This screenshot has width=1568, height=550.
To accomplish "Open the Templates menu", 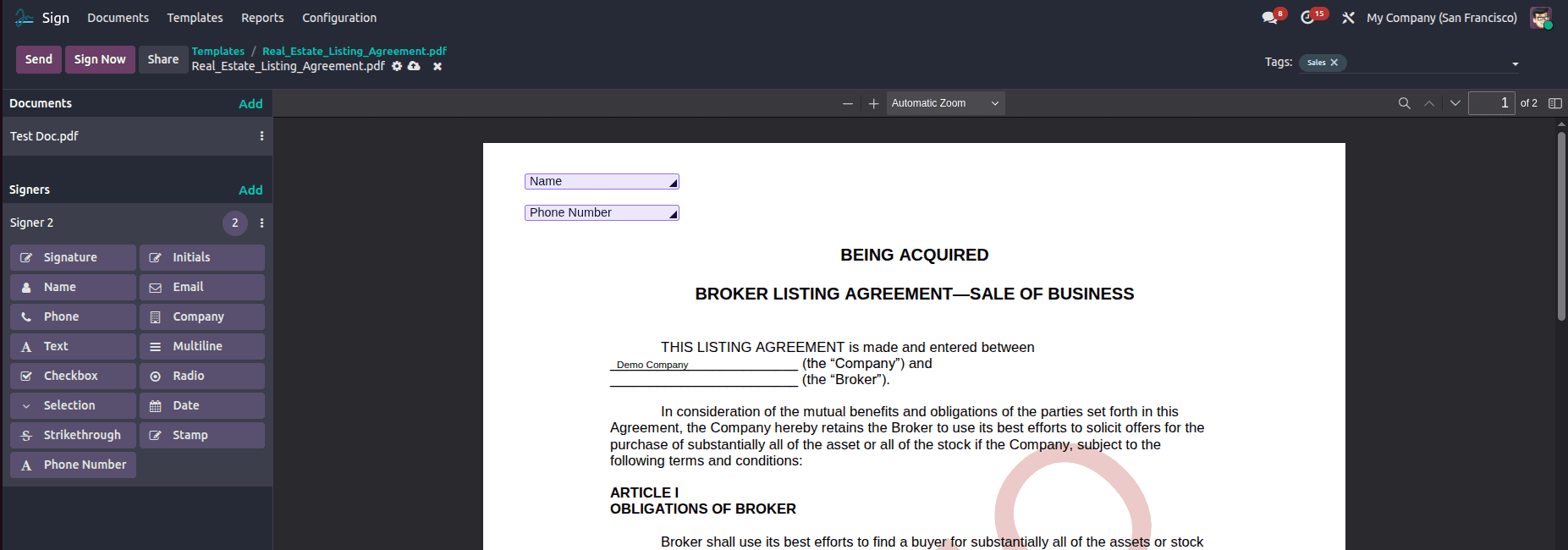I will [x=195, y=18].
